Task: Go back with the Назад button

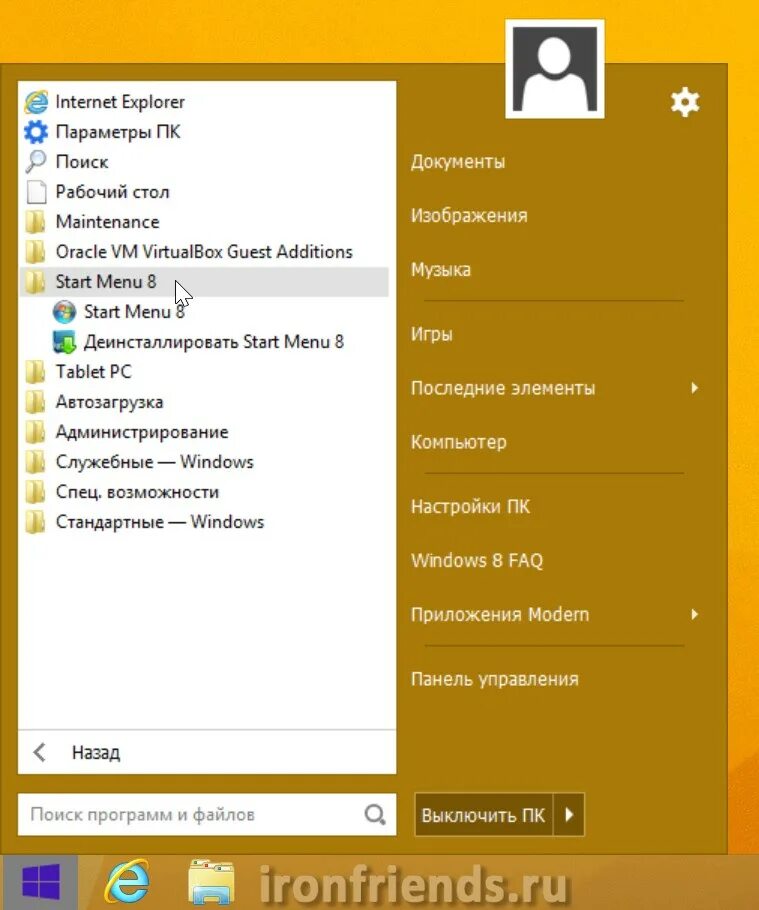Action: coord(207,753)
